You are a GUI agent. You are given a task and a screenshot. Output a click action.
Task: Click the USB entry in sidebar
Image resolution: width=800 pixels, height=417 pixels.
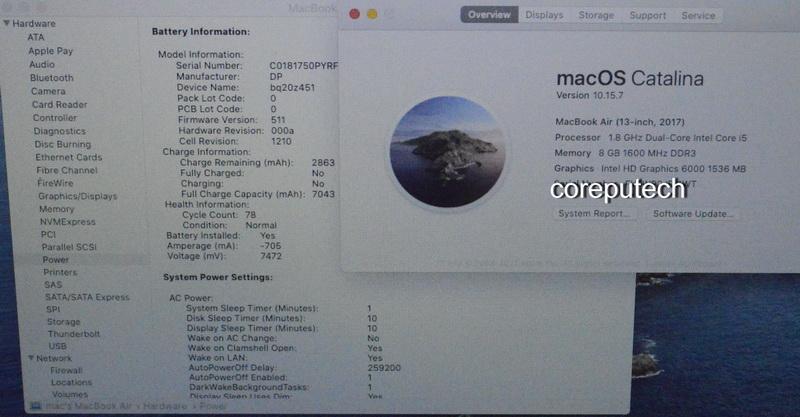coord(57,346)
